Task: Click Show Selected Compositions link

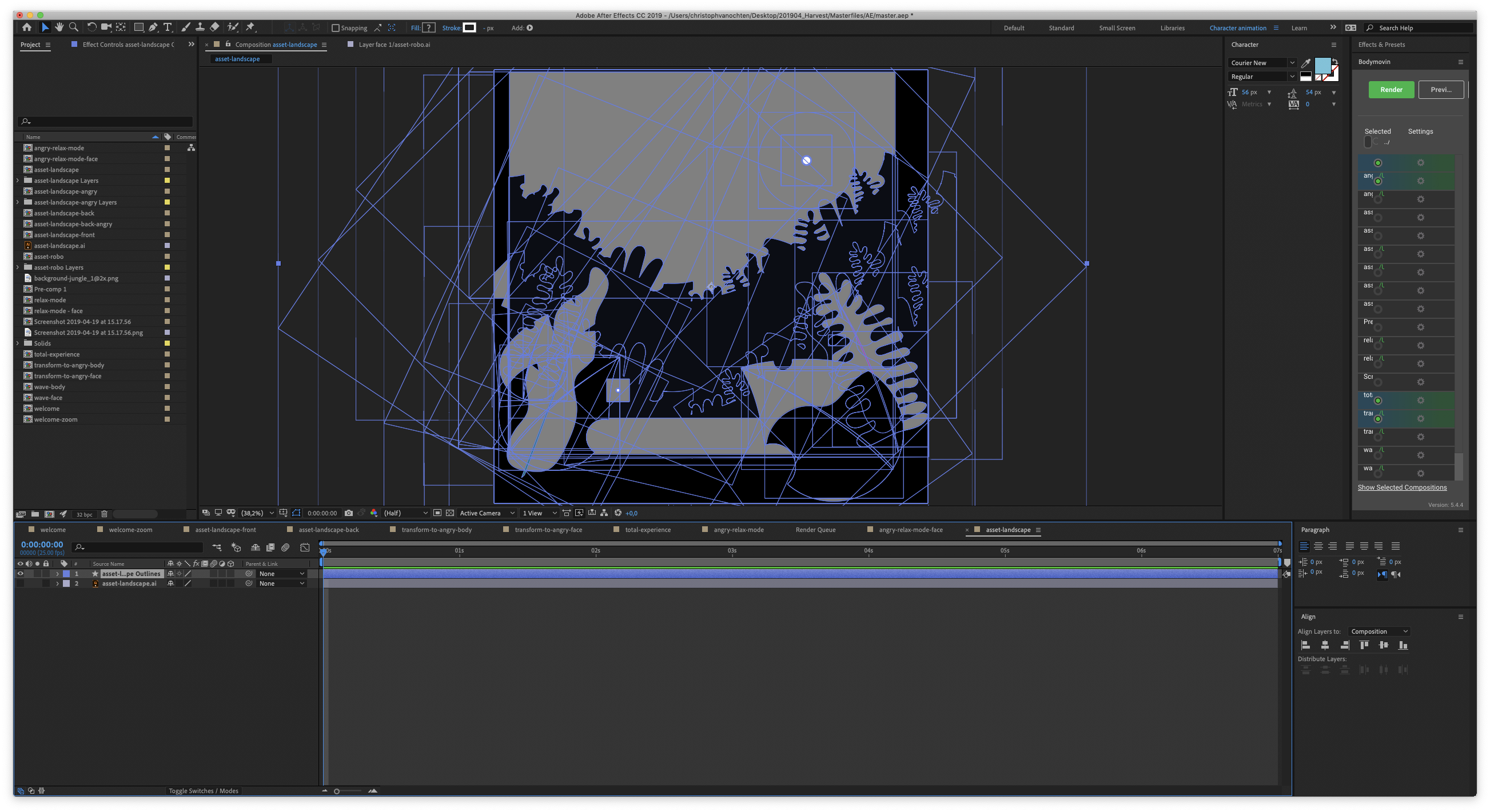Action: pyautogui.click(x=1401, y=487)
